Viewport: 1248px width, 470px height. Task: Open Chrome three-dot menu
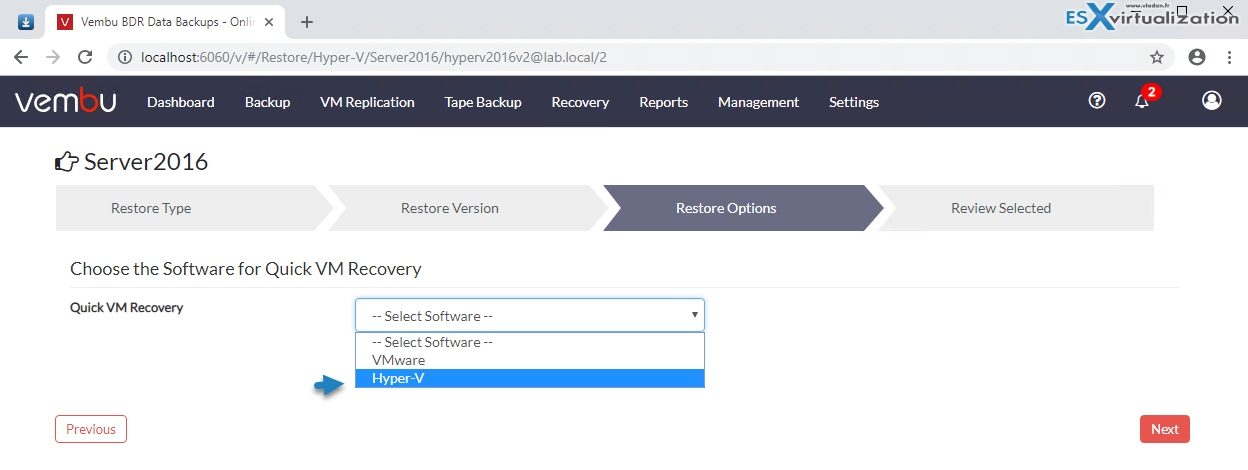(1229, 57)
